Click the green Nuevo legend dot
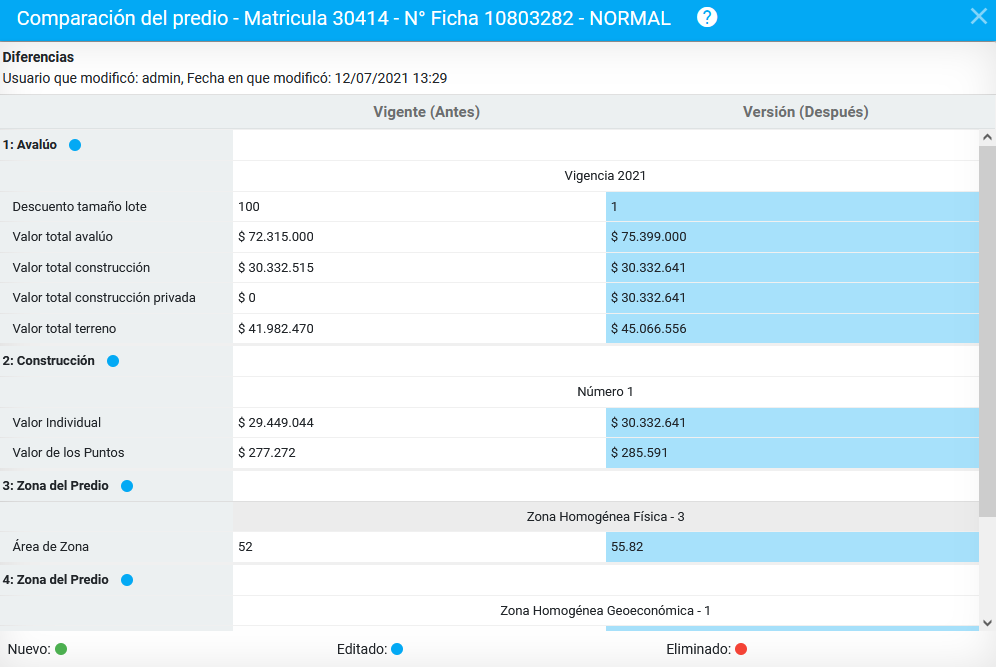Viewport: 996px width, 667px height. pyautogui.click(x=61, y=649)
